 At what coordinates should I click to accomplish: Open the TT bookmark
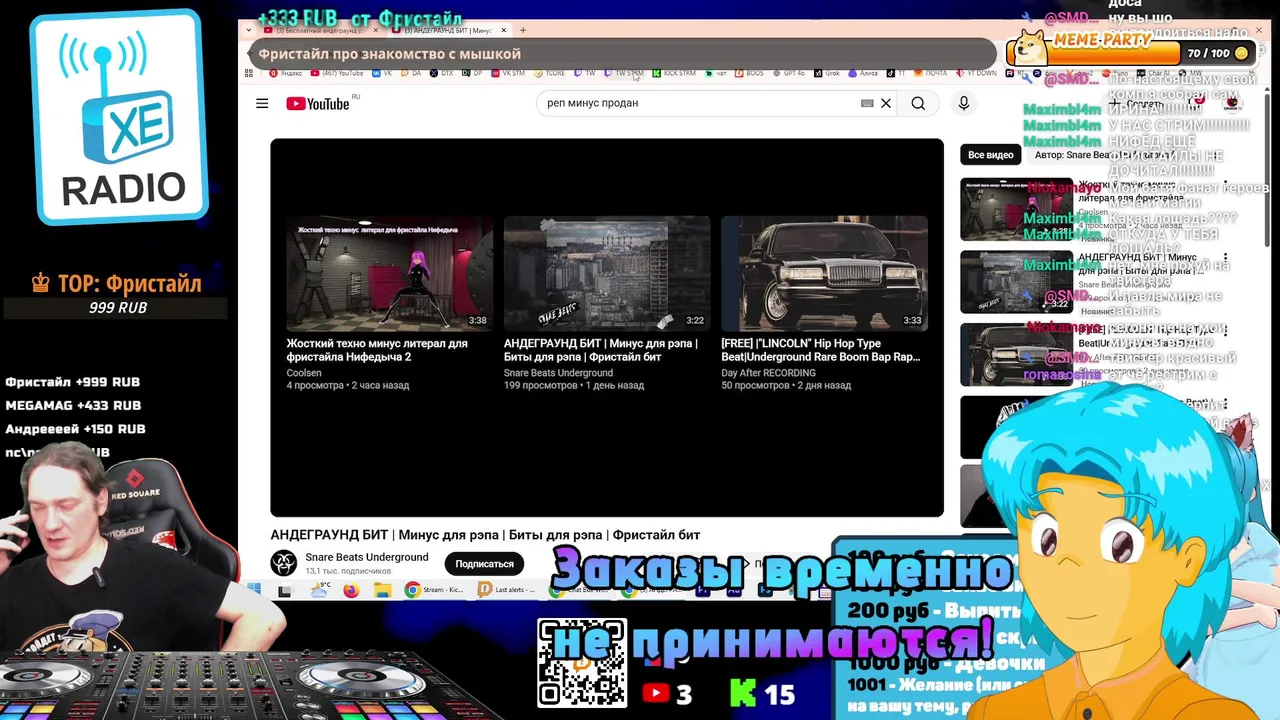(x=896, y=73)
